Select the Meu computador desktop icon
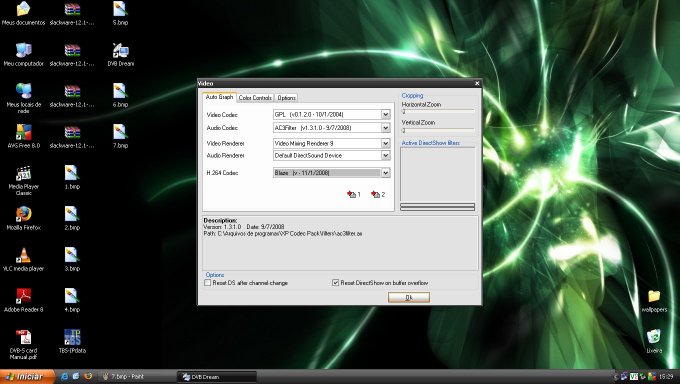 [23, 54]
